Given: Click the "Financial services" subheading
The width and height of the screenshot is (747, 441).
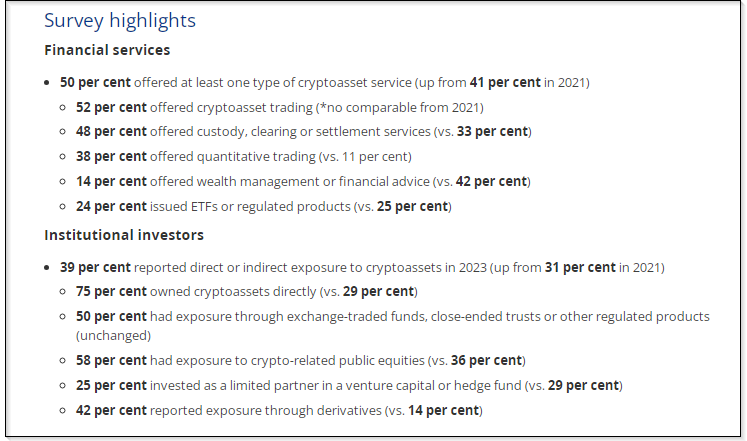Looking at the screenshot, I should (x=107, y=49).
